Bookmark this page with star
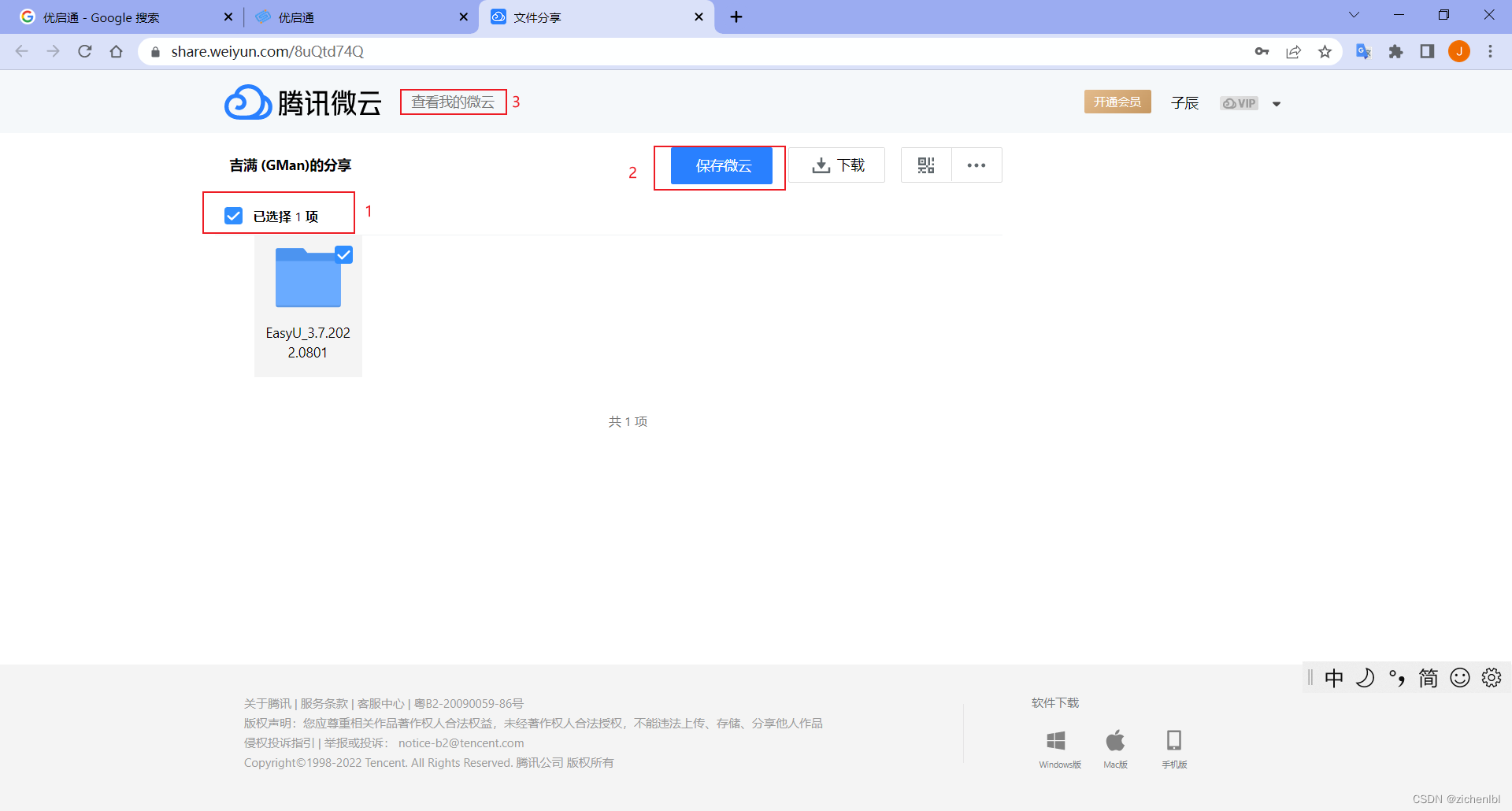1512x811 pixels. click(x=1325, y=51)
